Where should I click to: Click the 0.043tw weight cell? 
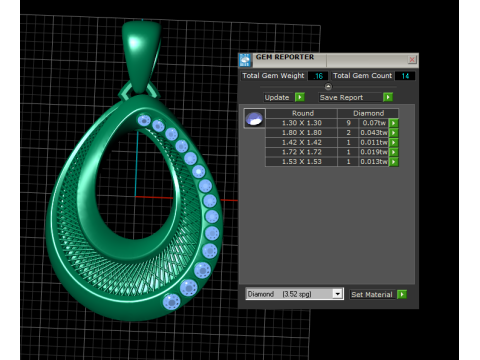[x=374, y=133]
